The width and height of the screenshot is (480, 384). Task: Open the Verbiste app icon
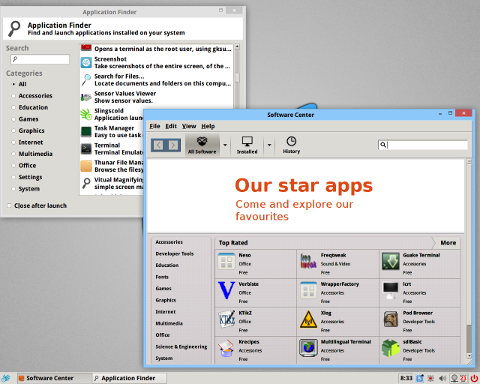tap(227, 290)
